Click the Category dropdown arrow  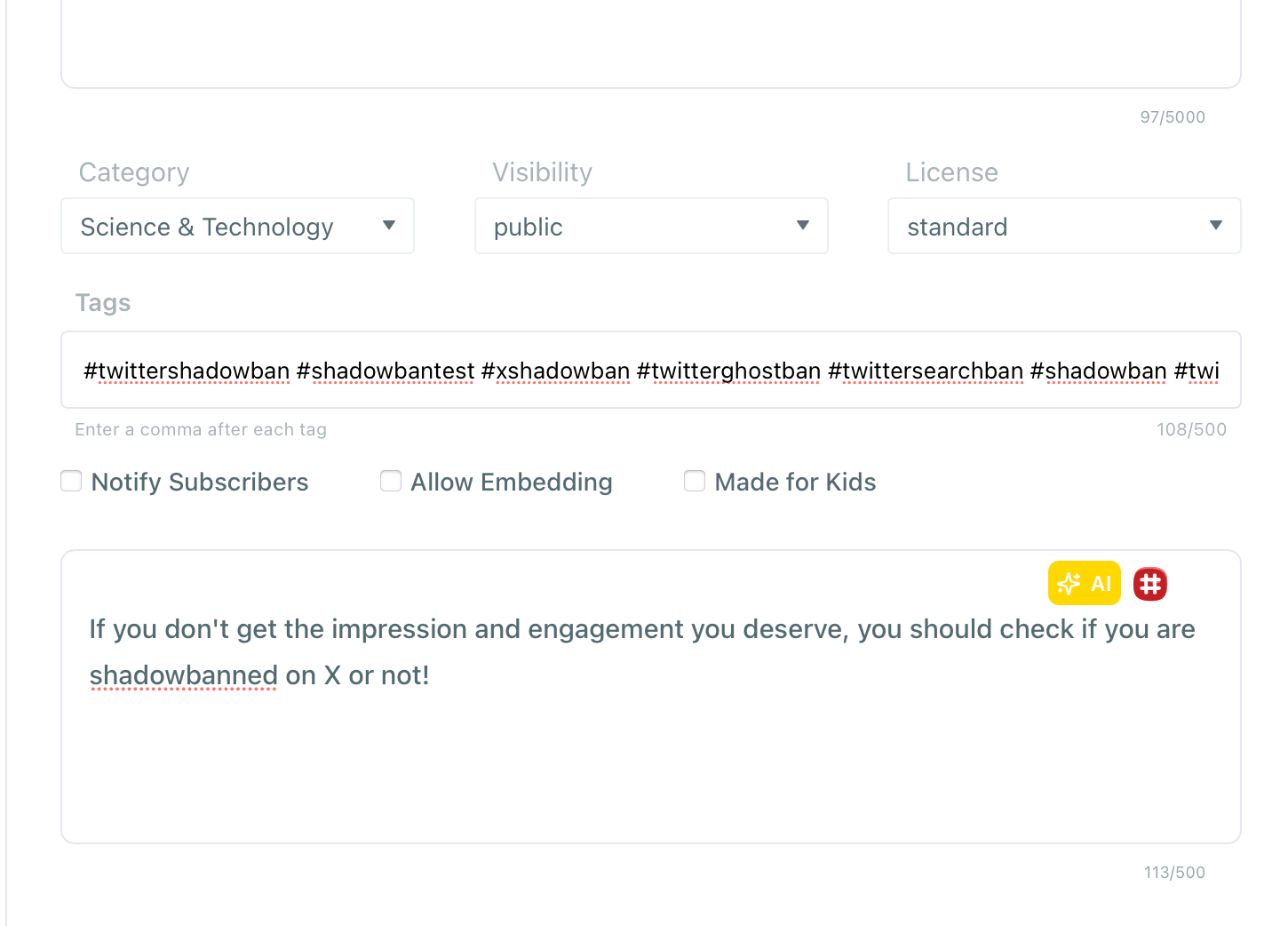click(x=388, y=226)
